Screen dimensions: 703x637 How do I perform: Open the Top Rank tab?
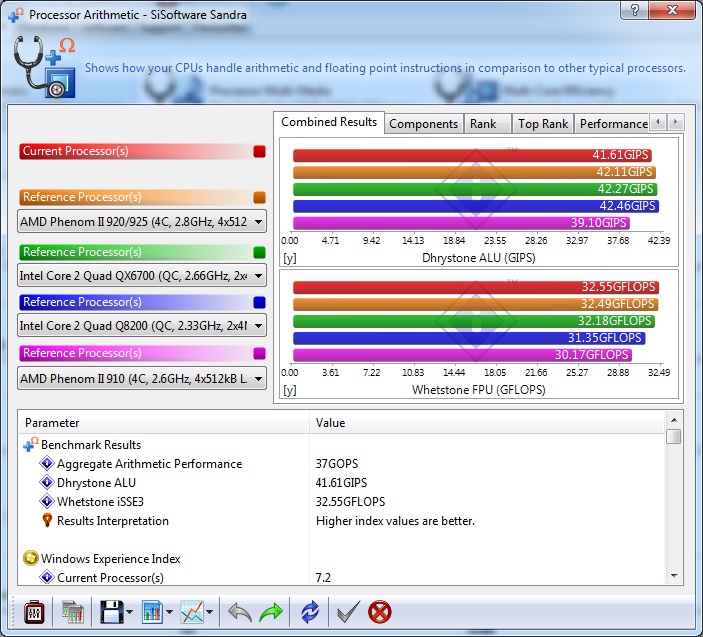coord(542,124)
